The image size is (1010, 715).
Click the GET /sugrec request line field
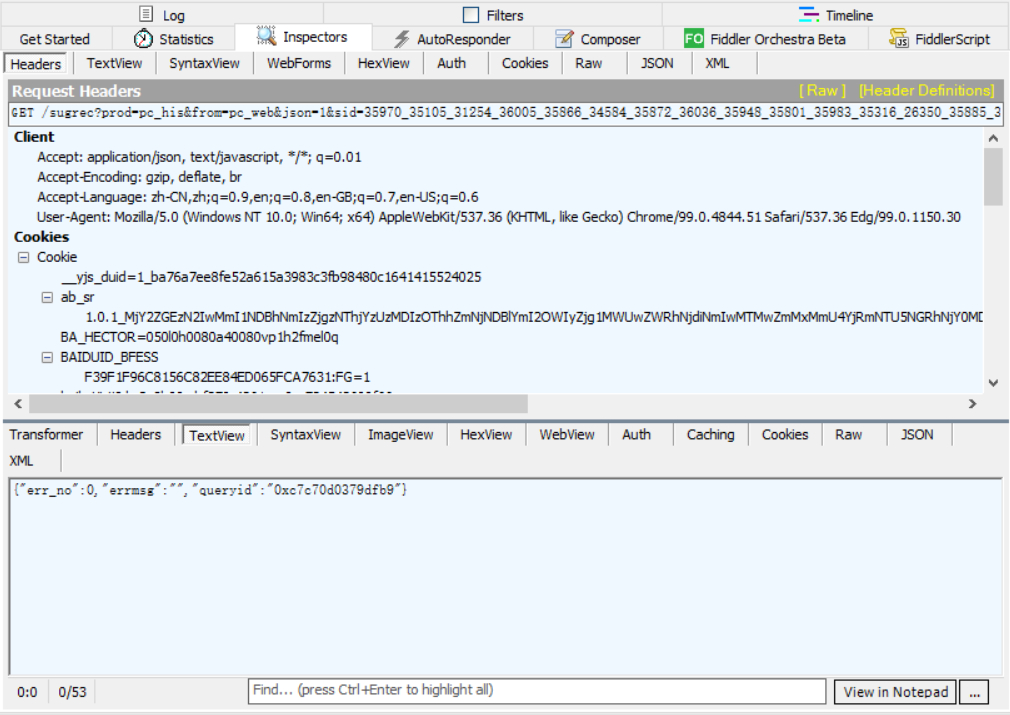[505, 113]
